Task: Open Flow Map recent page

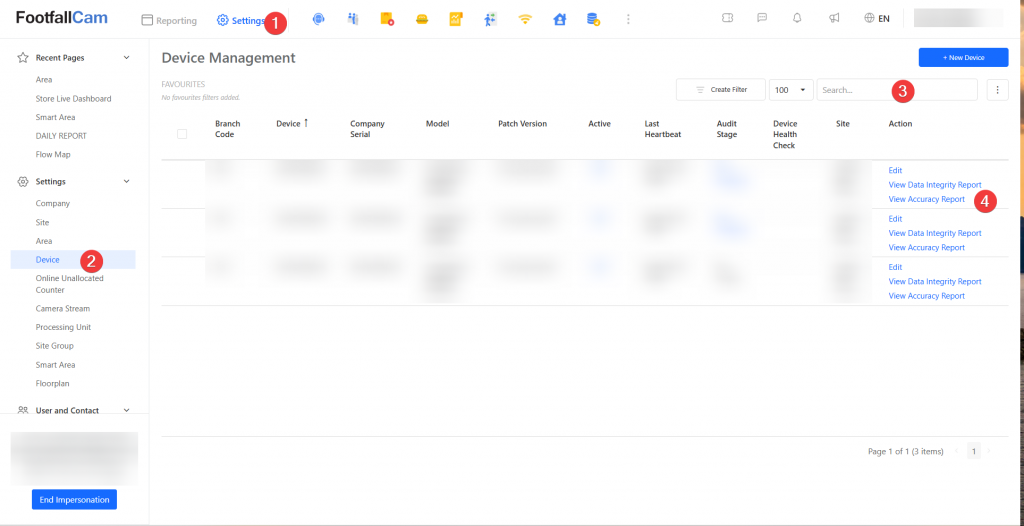Action: pos(53,155)
